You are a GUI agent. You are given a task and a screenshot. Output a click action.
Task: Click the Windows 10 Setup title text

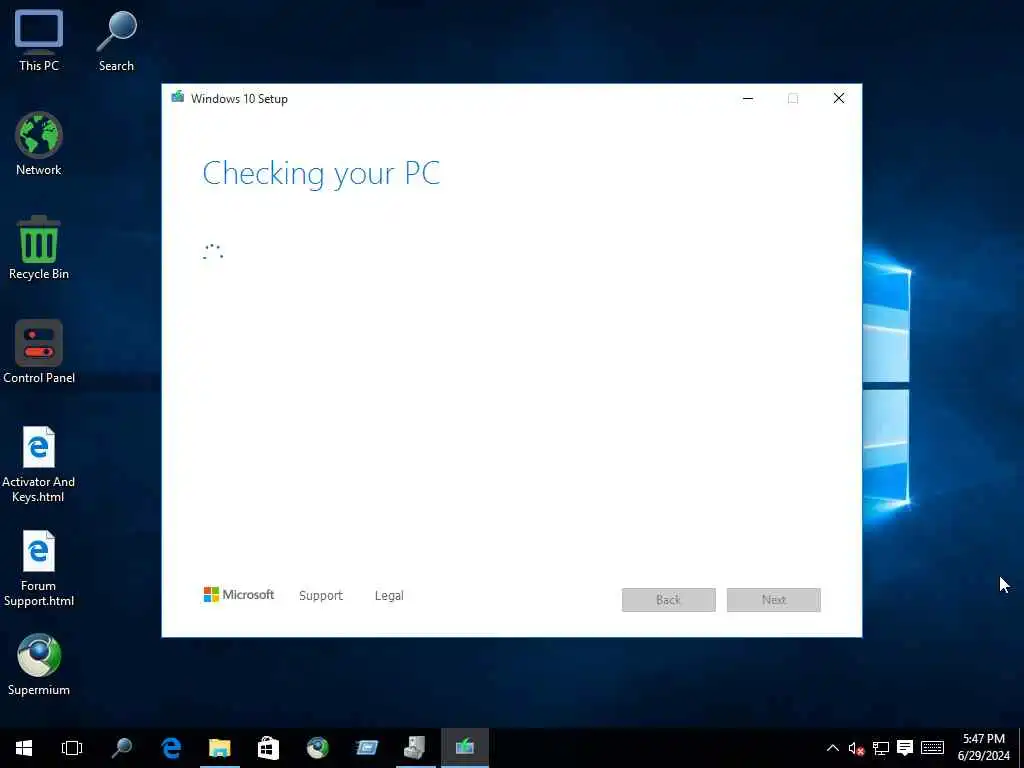tap(239, 99)
